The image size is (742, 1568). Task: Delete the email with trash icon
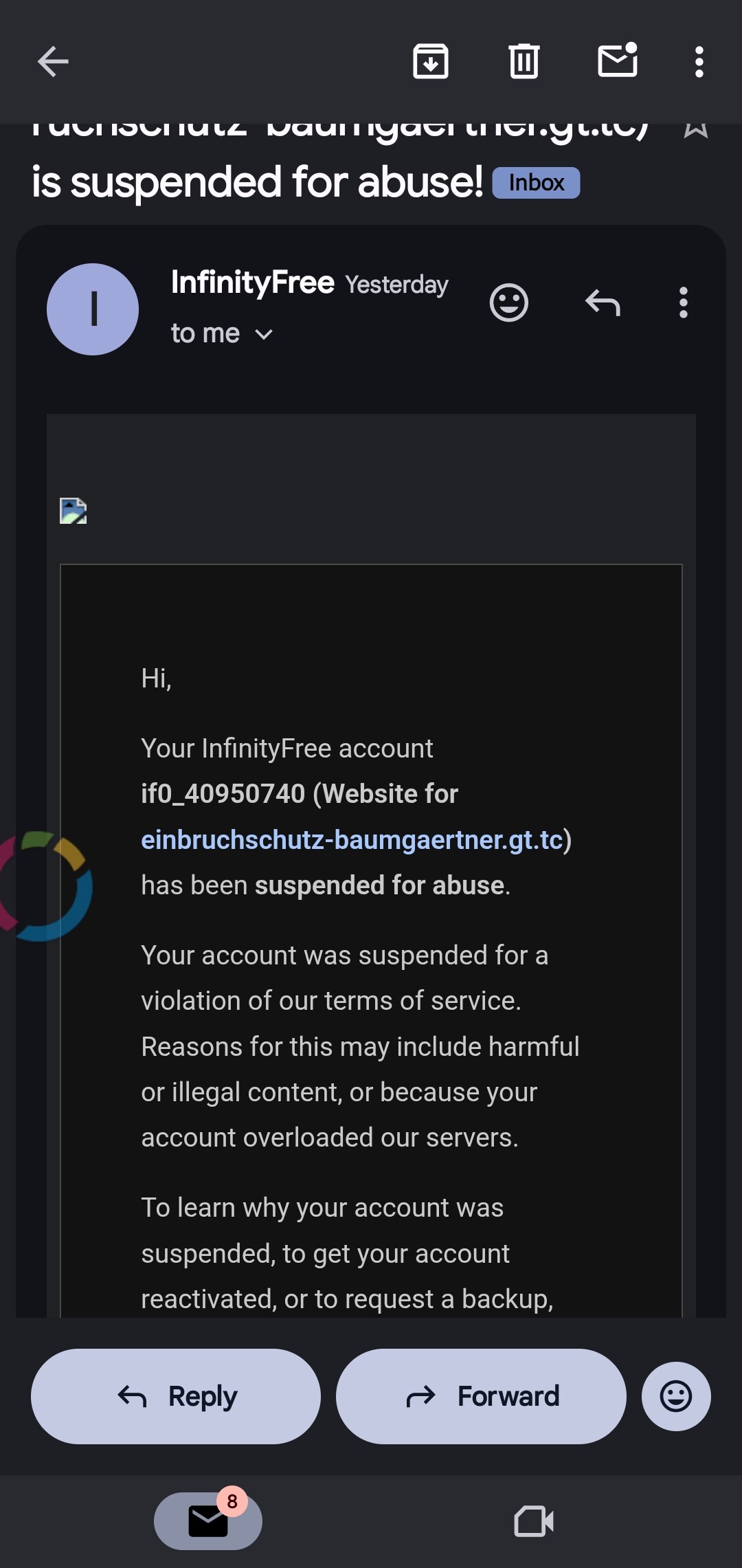click(524, 62)
